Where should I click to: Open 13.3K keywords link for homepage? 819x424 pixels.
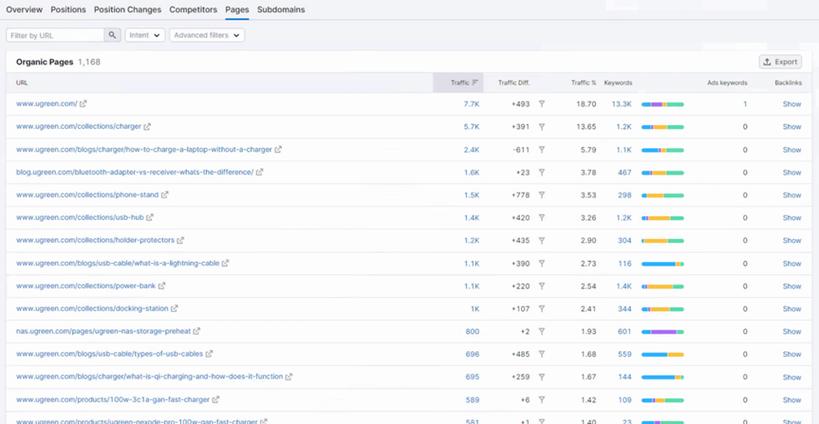coord(622,104)
